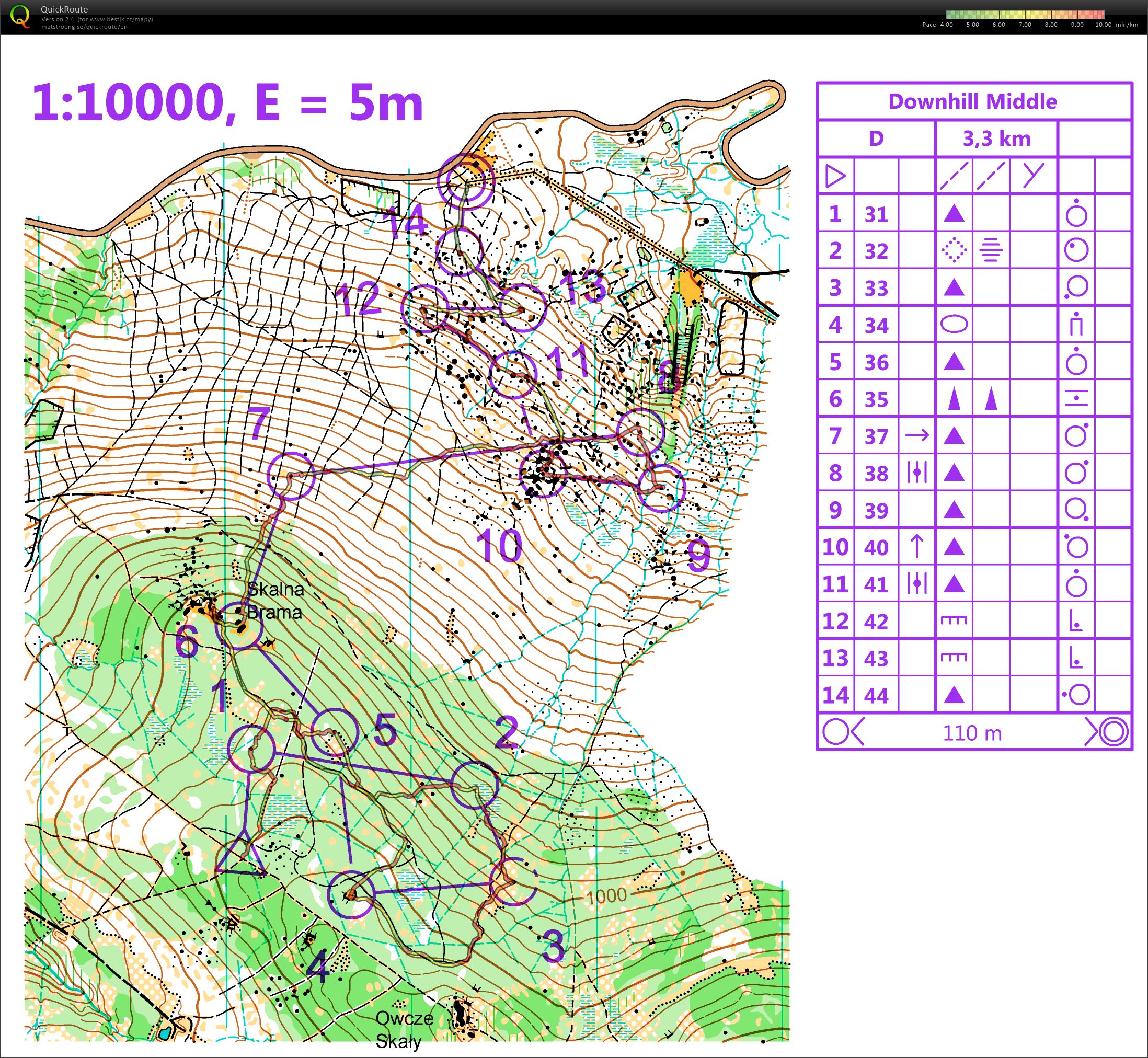Click the start triangle symbol in the control sheet
Viewport: 1148px width, 1058px height.
click(835, 176)
